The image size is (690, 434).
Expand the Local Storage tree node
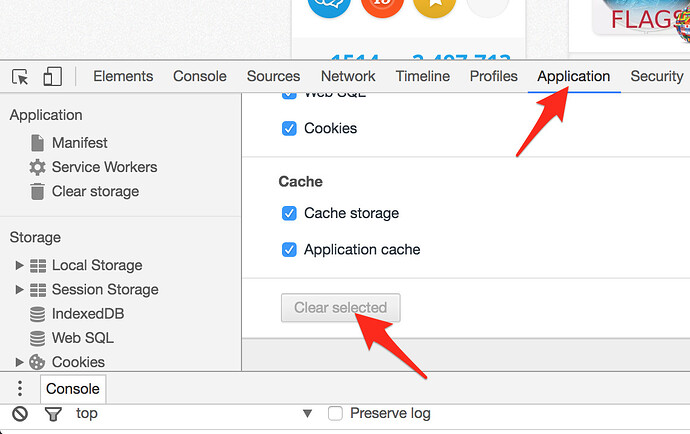(x=19, y=265)
